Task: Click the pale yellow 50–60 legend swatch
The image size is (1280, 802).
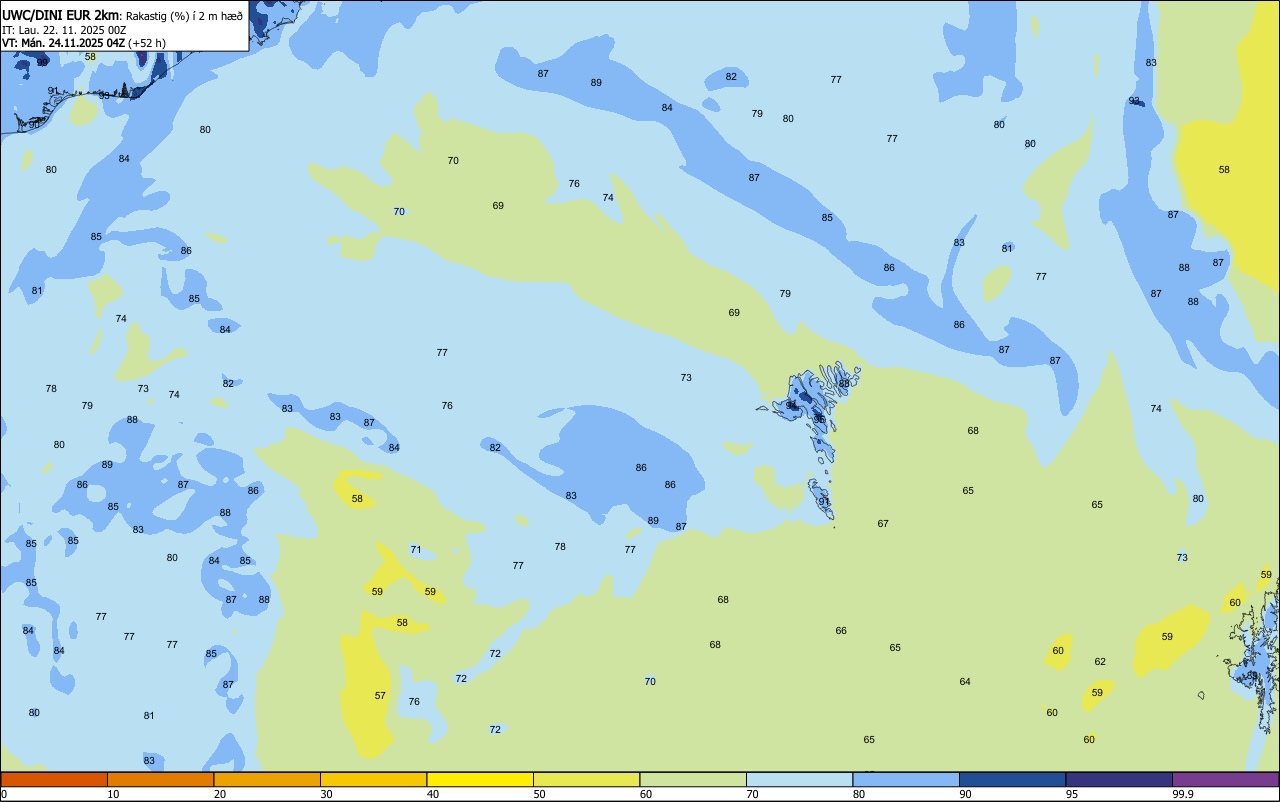Action: click(586, 779)
